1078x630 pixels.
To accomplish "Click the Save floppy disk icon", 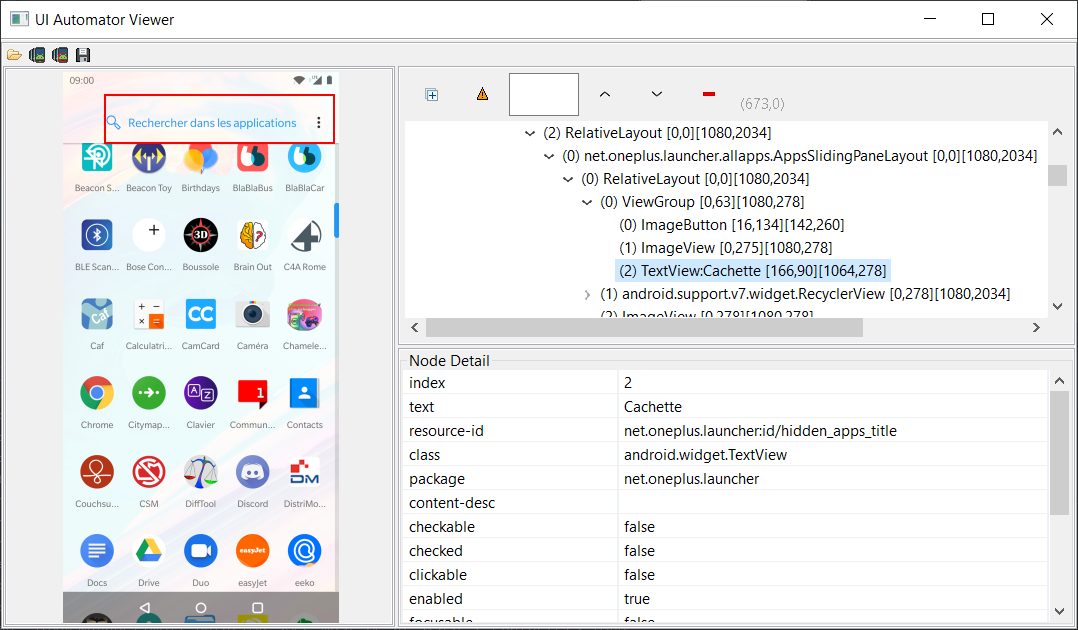I will 83,55.
